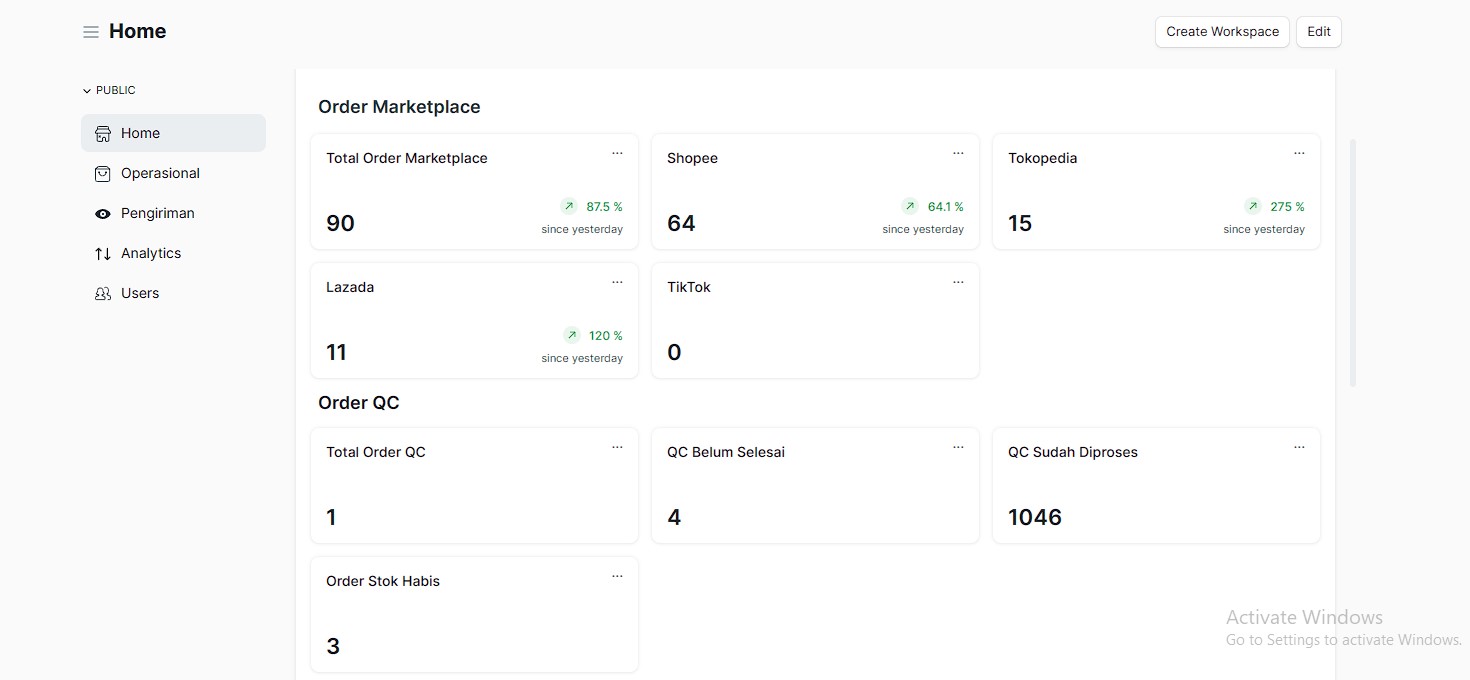This screenshot has width=1470, height=680.
Task: Click the green trend arrow on Tokopedia card
Action: (1252, 207)
